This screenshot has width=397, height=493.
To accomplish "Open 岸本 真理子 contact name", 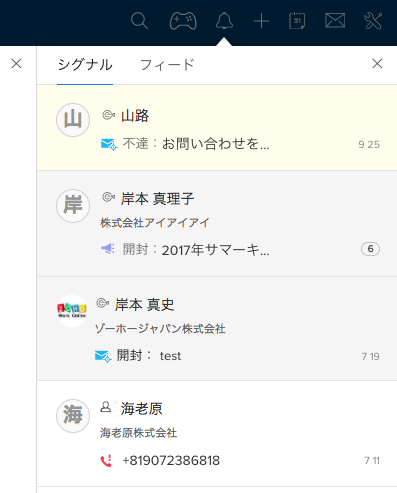I will (157, 199).
